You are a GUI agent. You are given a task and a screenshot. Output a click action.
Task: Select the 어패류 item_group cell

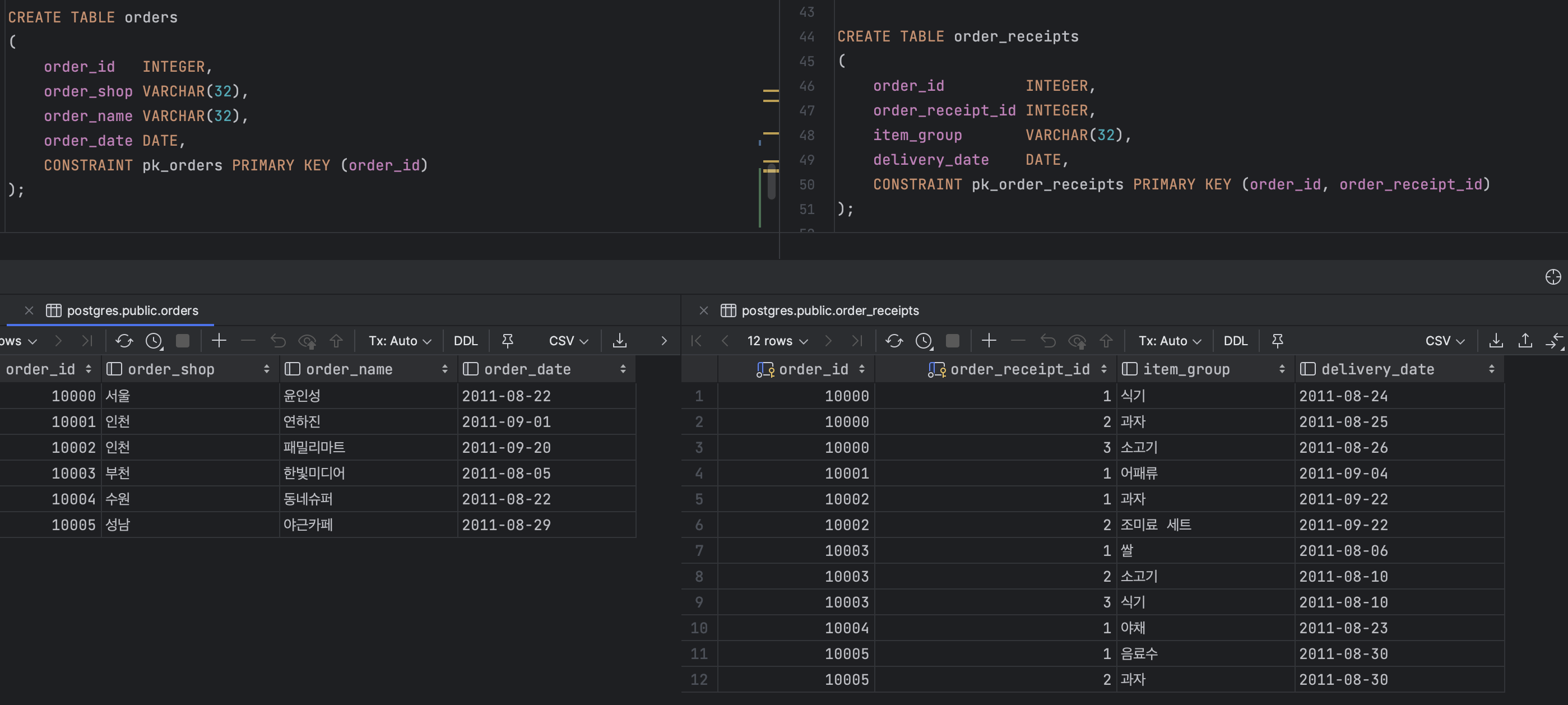1205,473
